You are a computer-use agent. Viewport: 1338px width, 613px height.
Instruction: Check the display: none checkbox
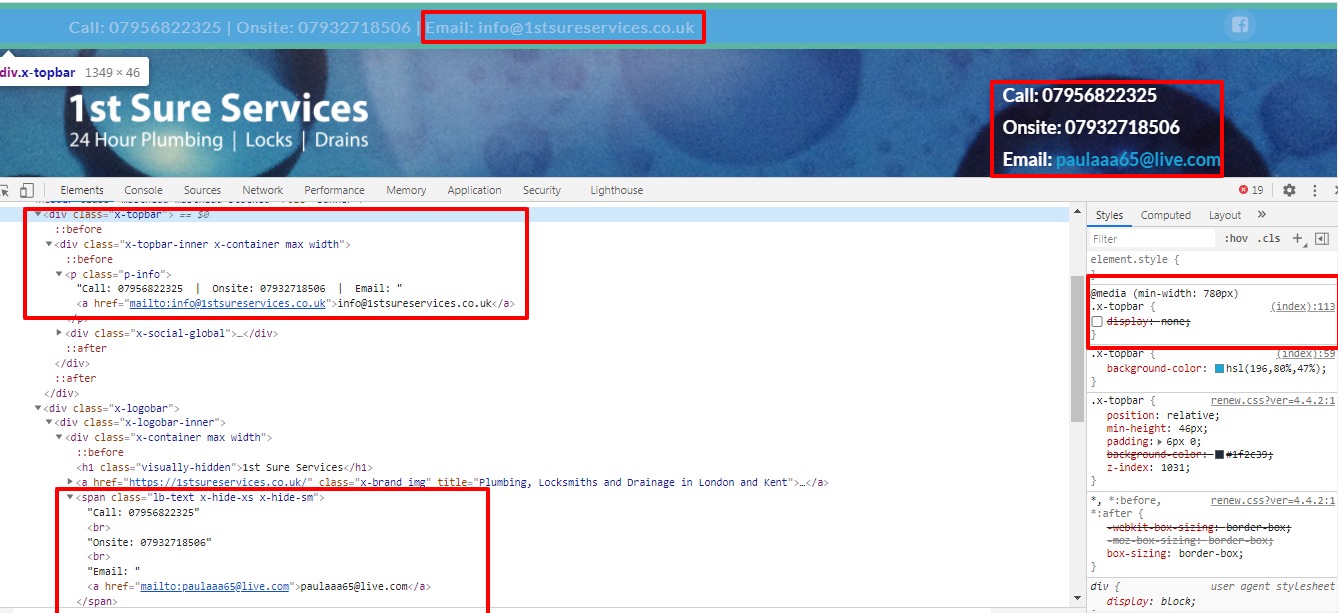pyautogui.click(x=1097, y=322)
